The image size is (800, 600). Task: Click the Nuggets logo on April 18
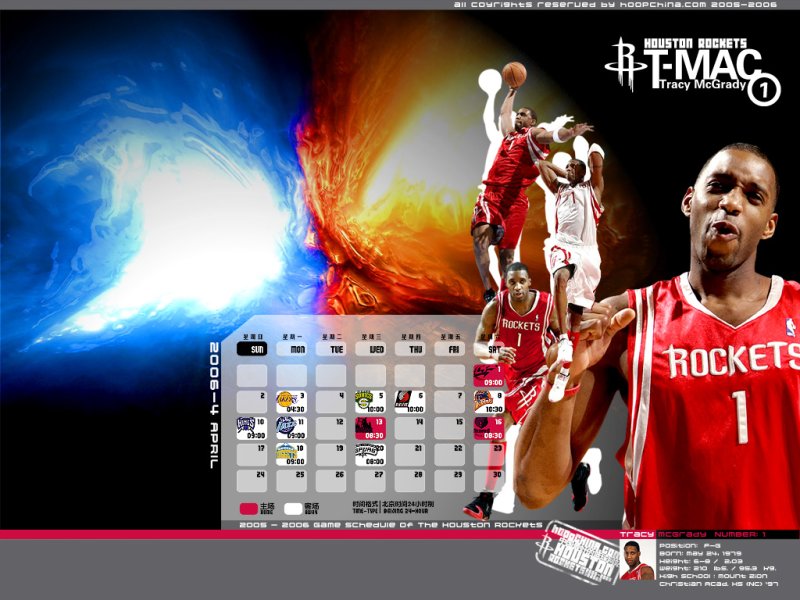click(x=286, y=453)
